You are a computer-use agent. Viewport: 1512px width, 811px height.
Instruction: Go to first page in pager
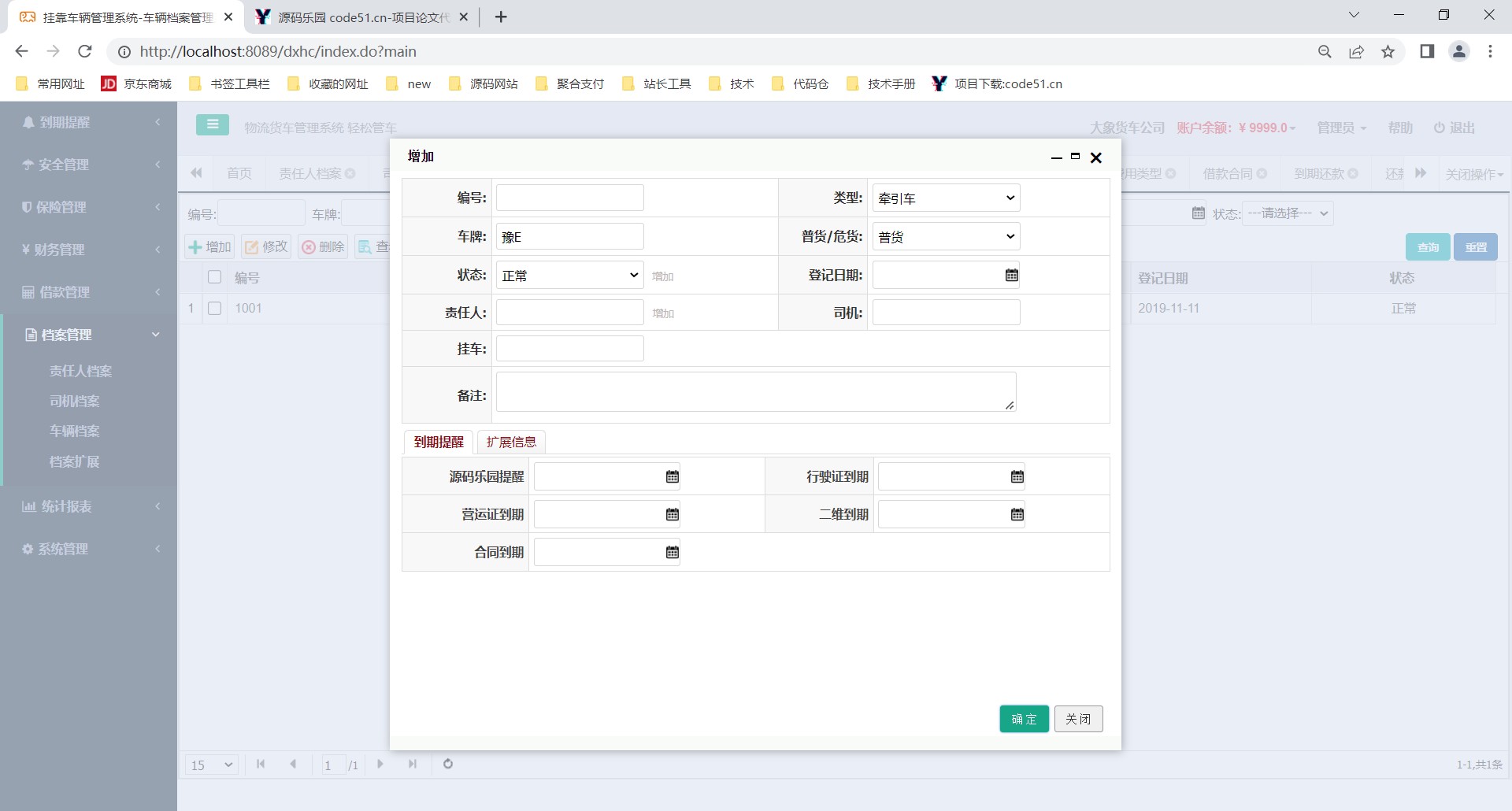pyautogui.click(x=261, y=764)
